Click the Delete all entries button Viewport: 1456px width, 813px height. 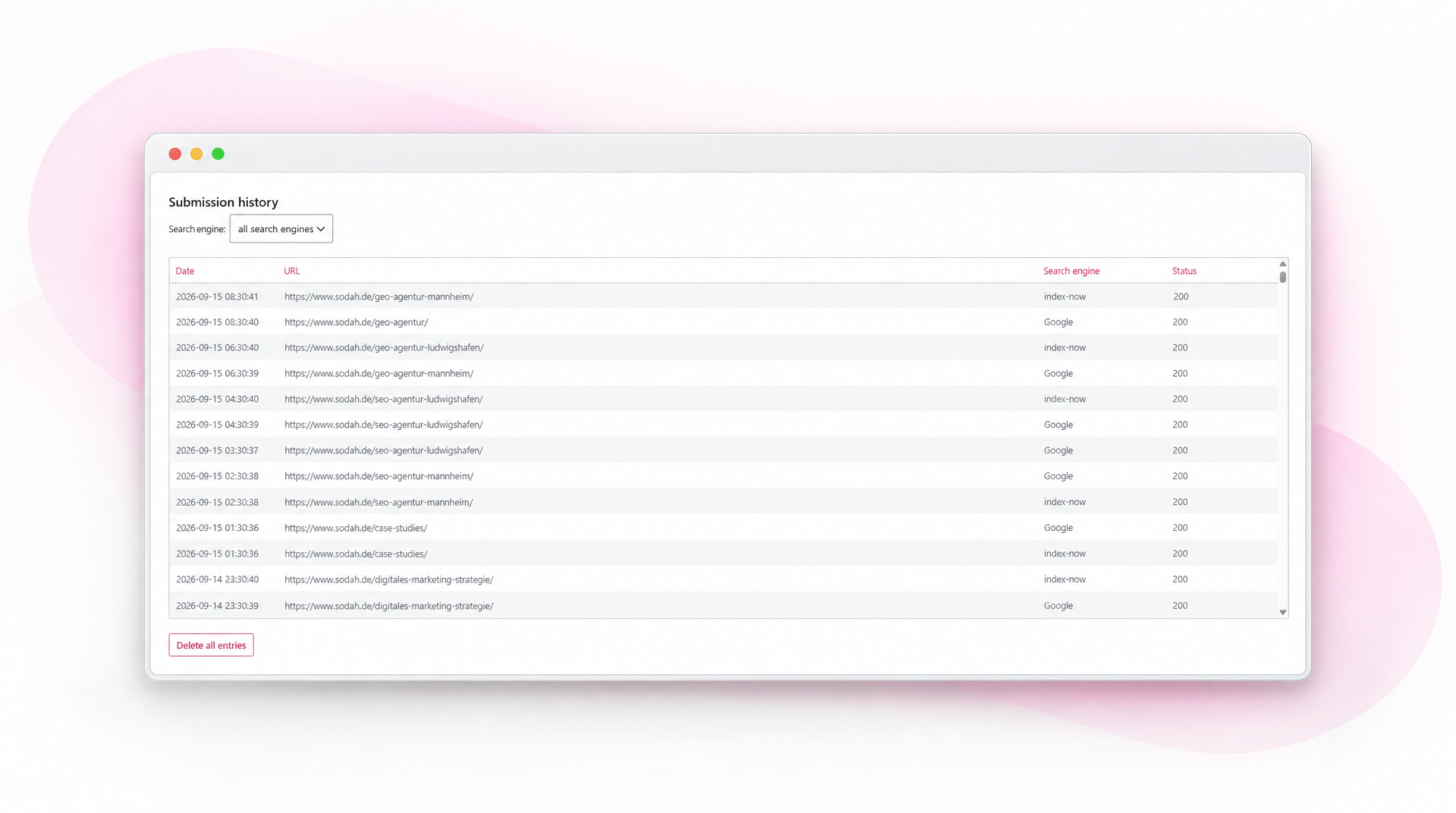211,645
